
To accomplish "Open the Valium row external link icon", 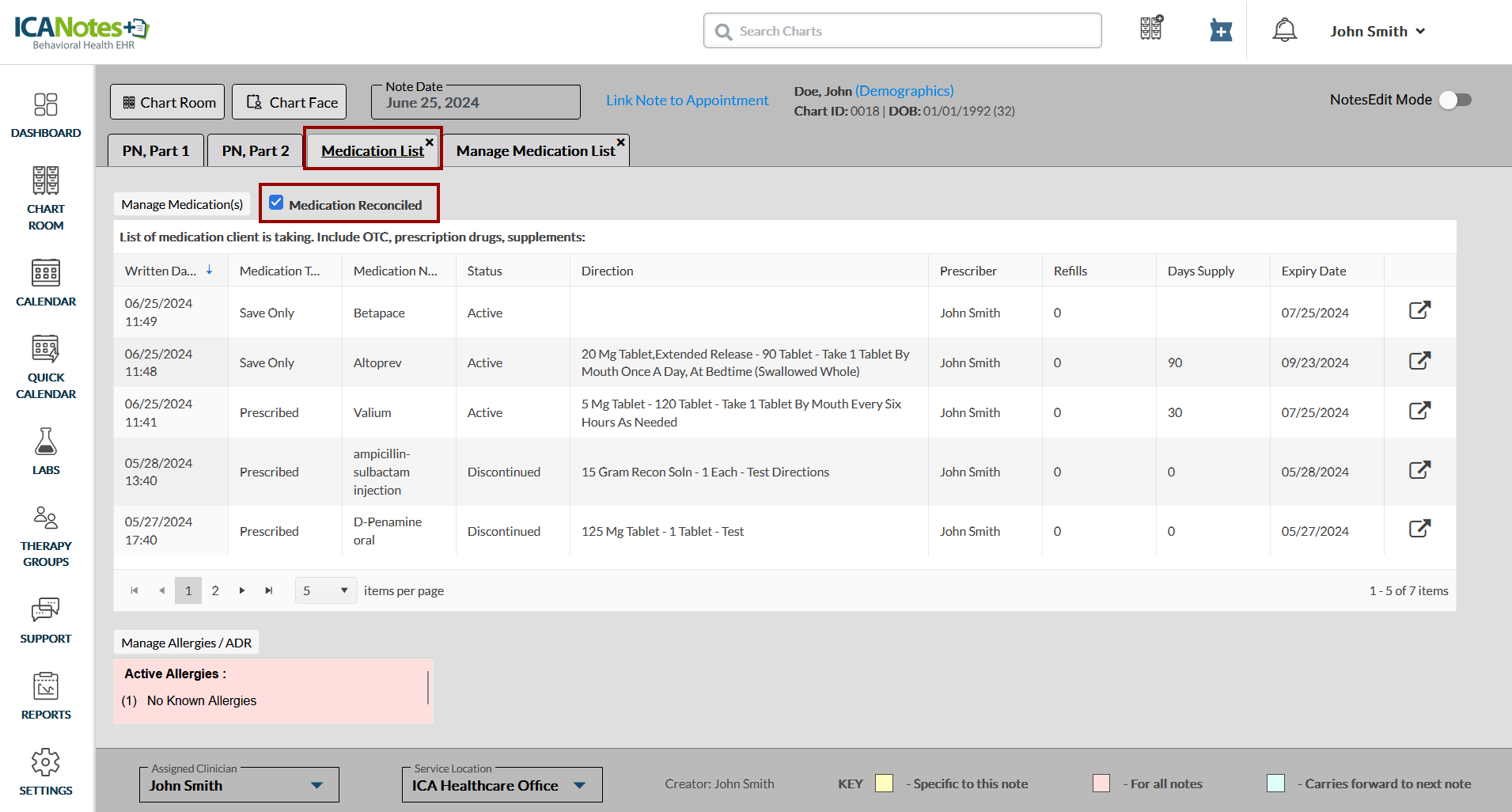I will 1419,411.
